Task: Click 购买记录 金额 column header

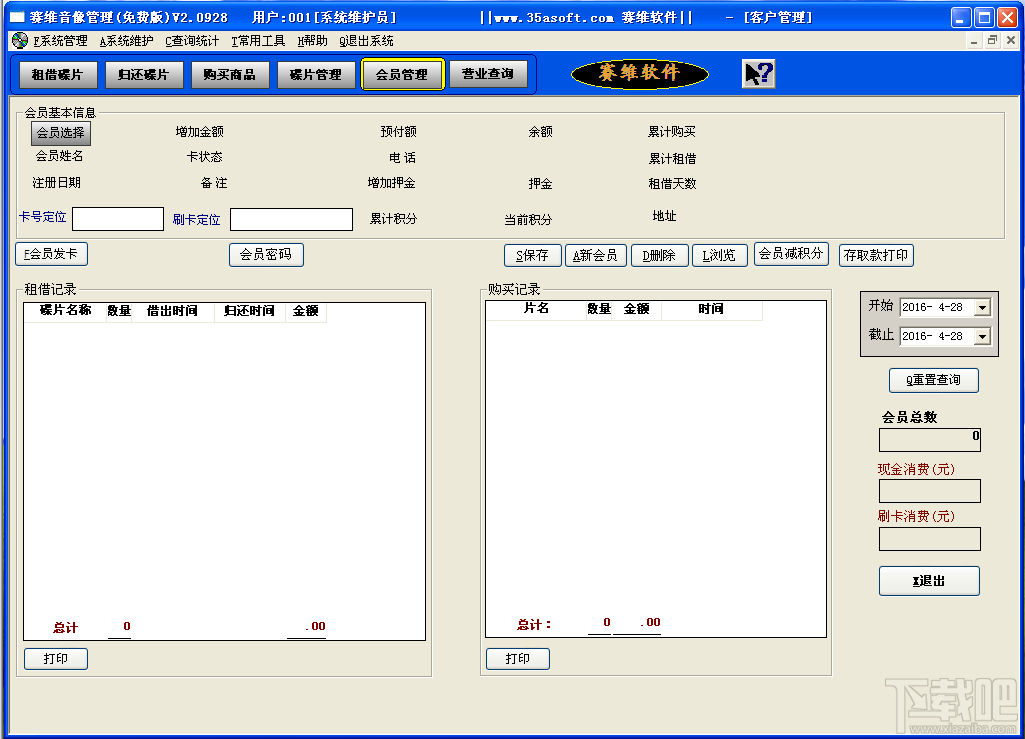Action: [x=636, y=309]
